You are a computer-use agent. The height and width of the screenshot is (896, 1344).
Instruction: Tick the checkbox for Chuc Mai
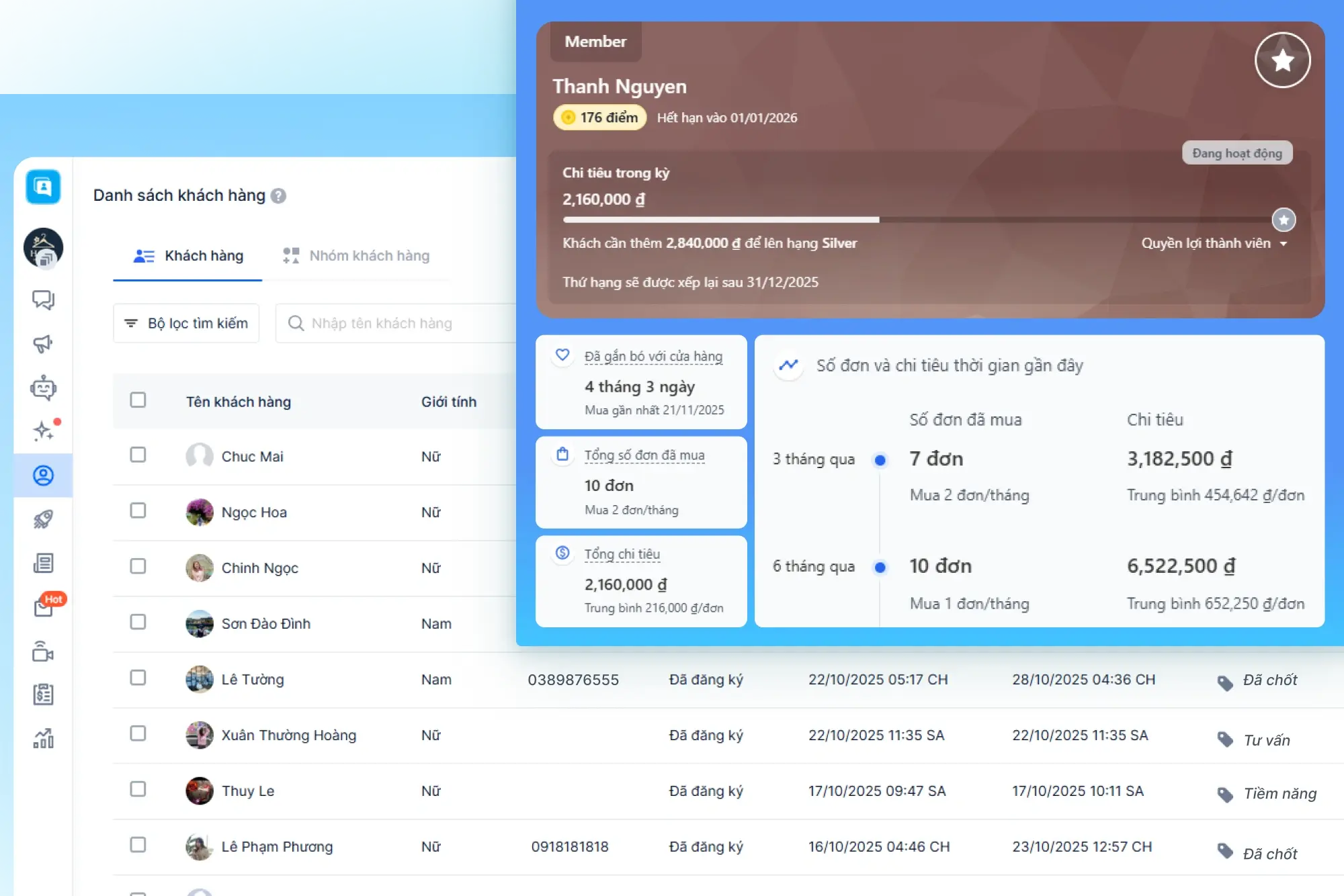(138, 455)
